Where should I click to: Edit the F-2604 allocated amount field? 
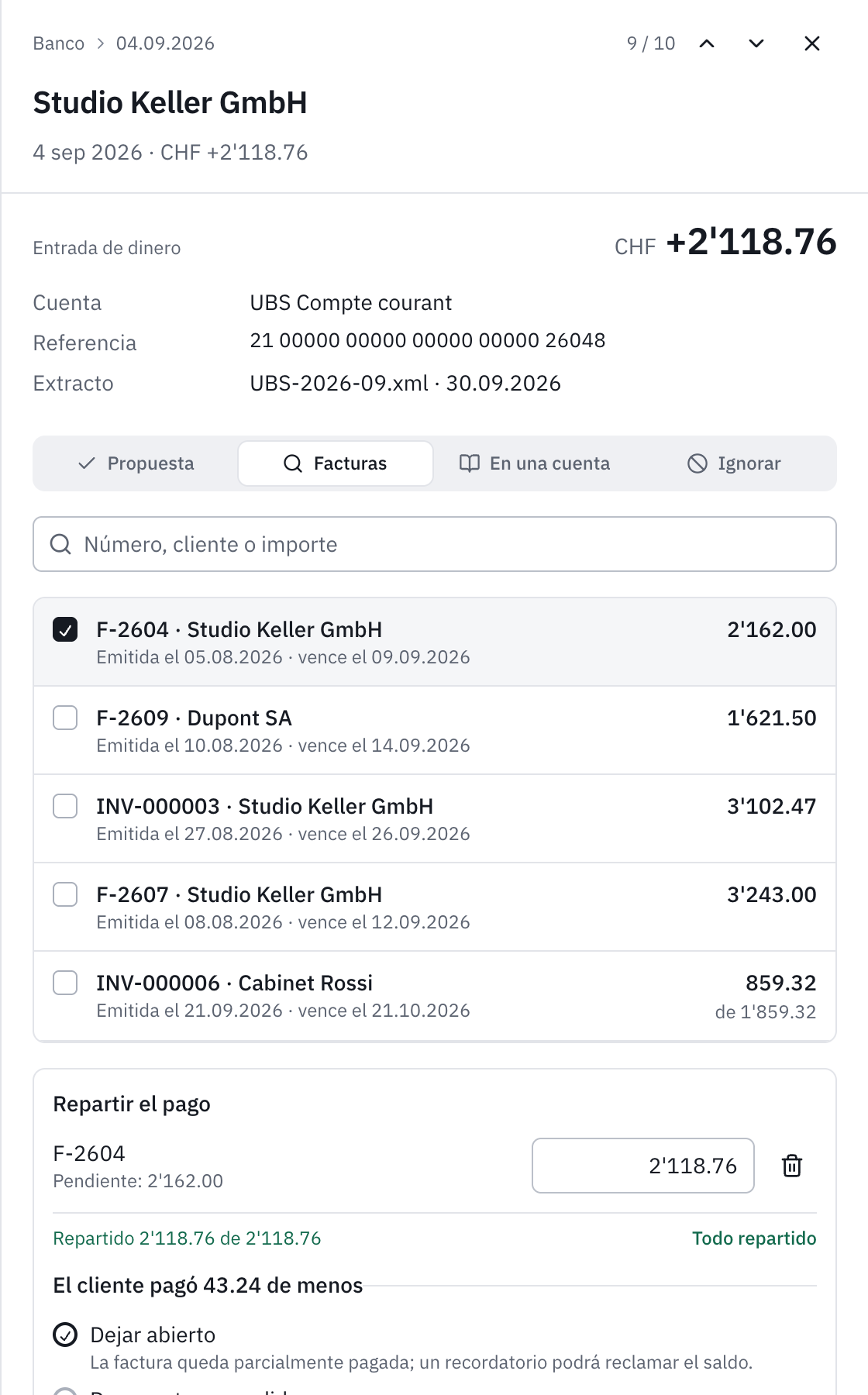(643, 1166)
